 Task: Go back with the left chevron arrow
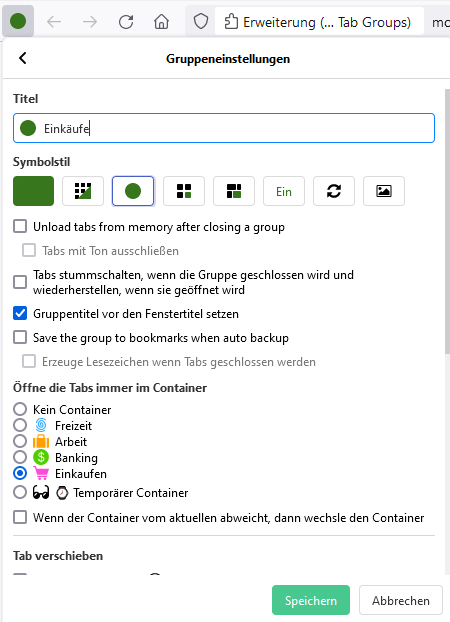pos(23,58)
